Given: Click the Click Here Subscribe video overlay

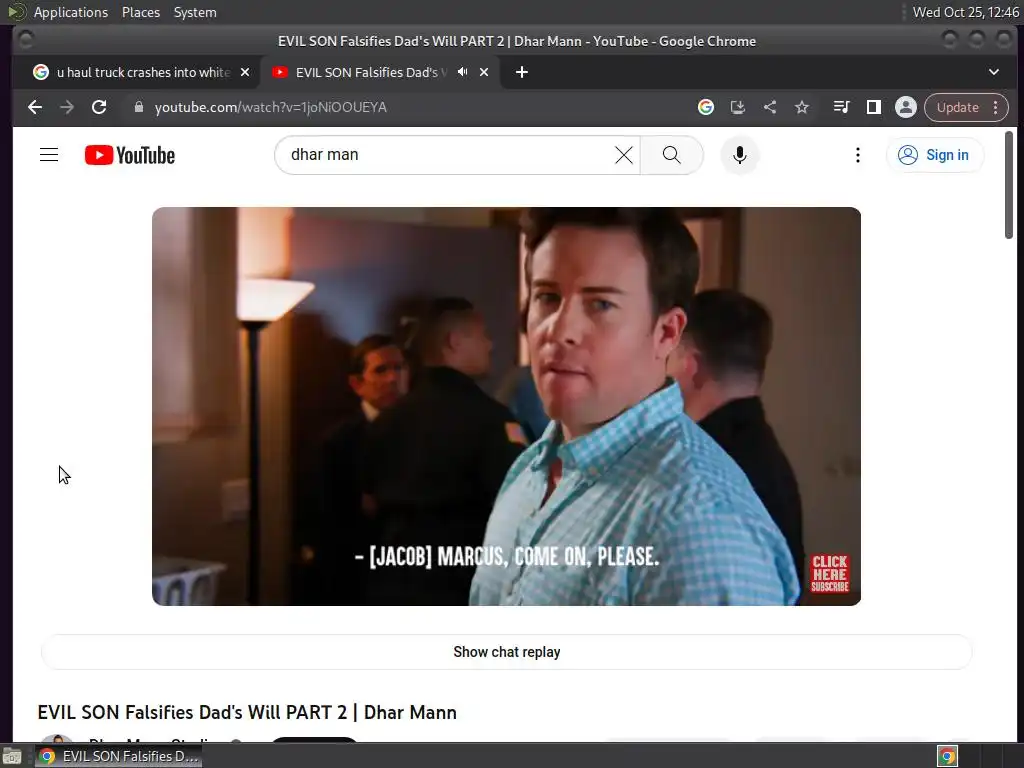Looking at the screenshot, I should tap(829, 573).
